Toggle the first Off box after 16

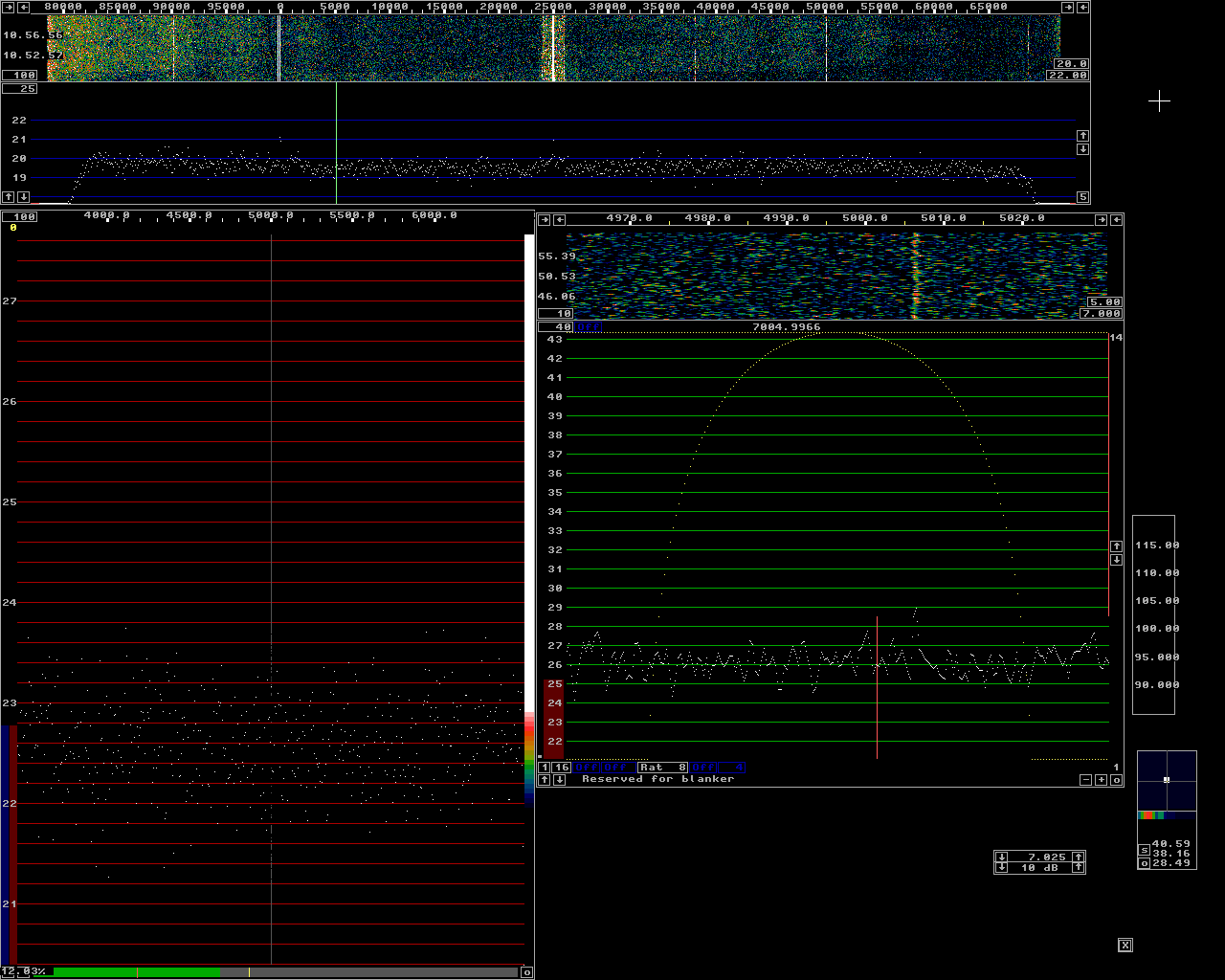[x=588, y=768]
